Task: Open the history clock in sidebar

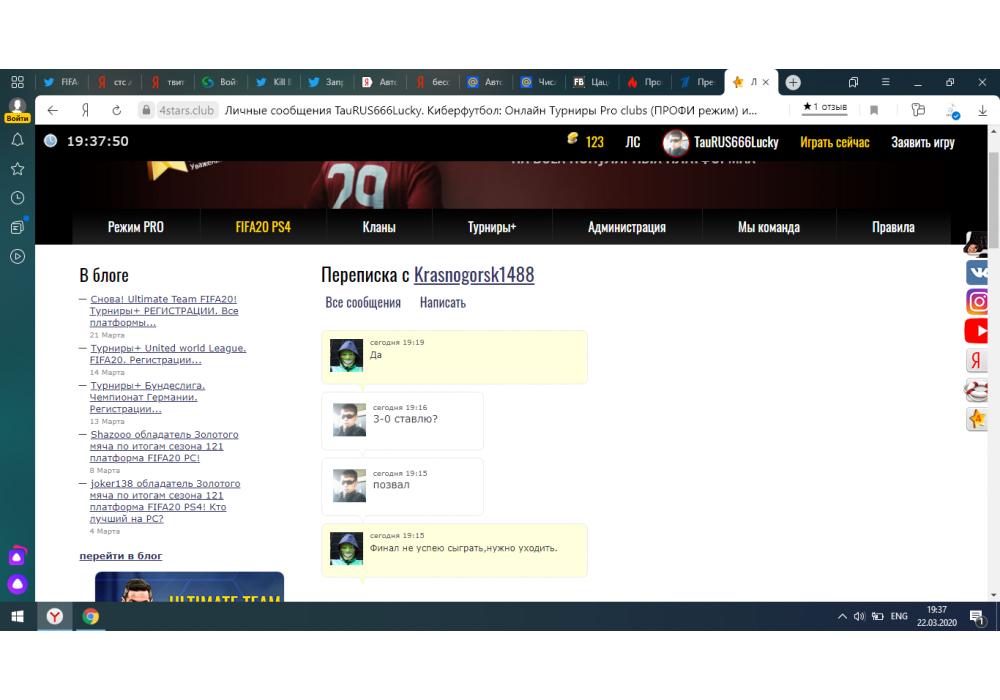Action: pos(17,198)
